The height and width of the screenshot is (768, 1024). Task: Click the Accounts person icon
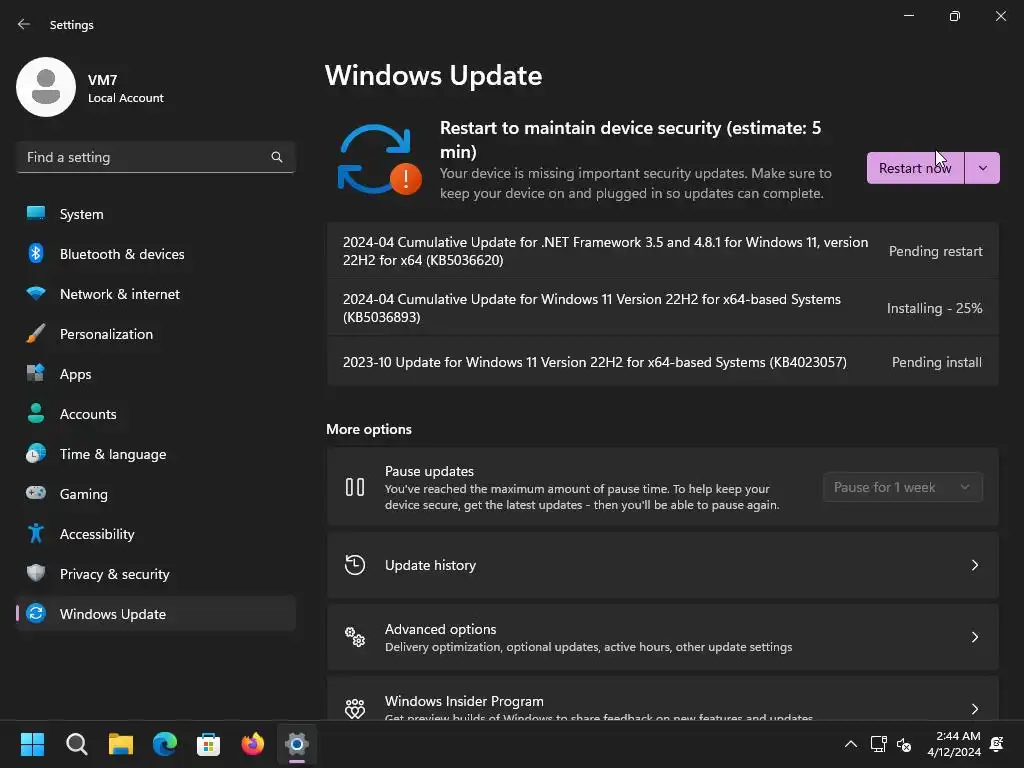[36, 413]
